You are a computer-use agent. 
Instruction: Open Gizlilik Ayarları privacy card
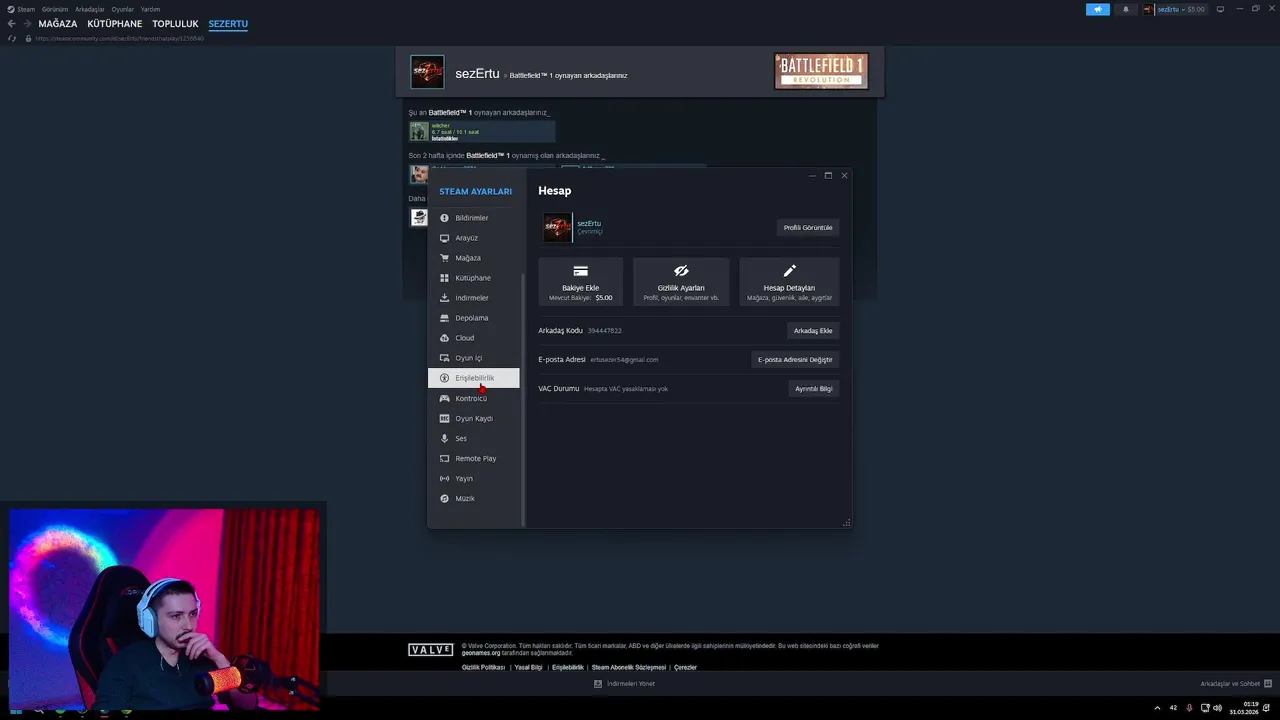681,281
